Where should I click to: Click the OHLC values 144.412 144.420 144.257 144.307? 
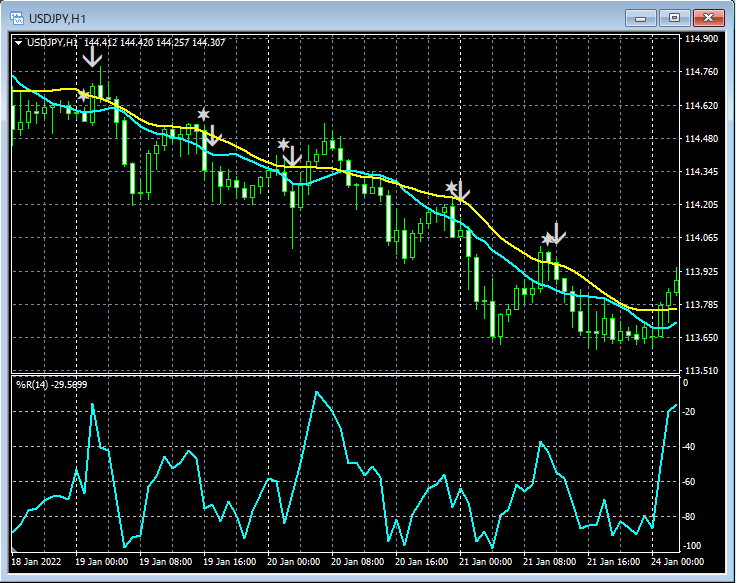click(155, 43)
